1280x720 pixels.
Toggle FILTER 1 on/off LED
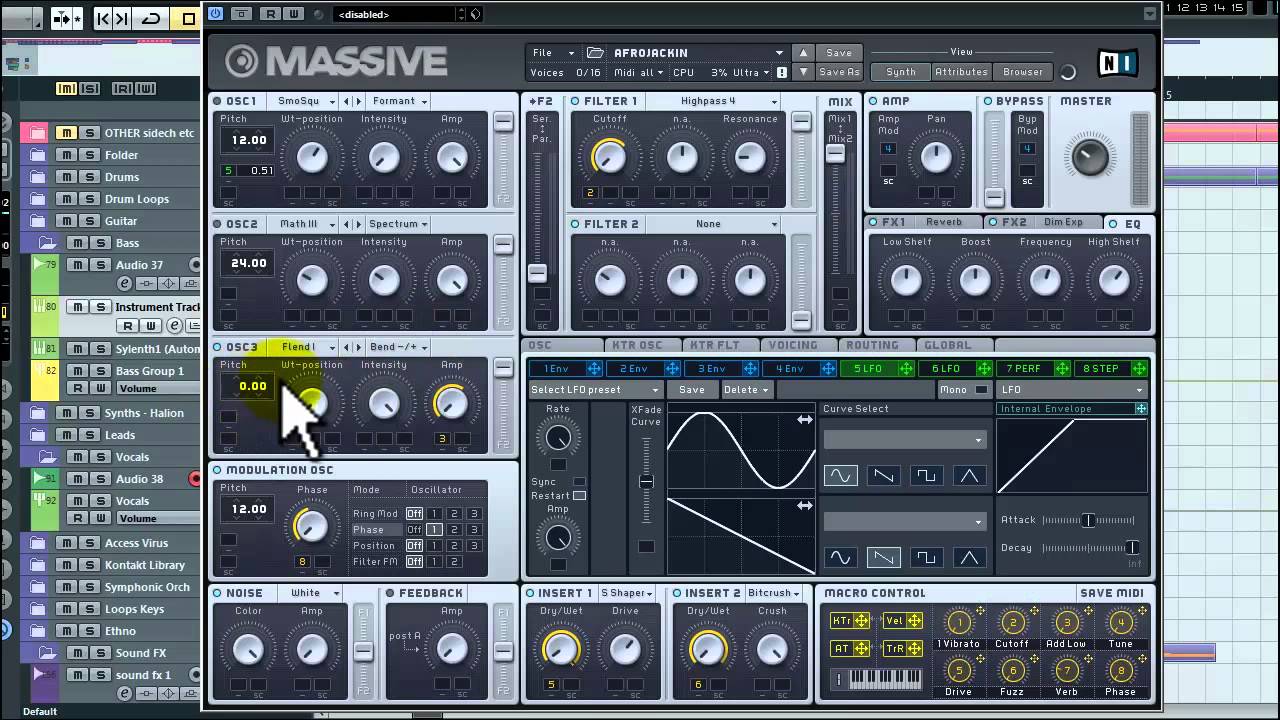pyautogui.click(x=575, y=101)
